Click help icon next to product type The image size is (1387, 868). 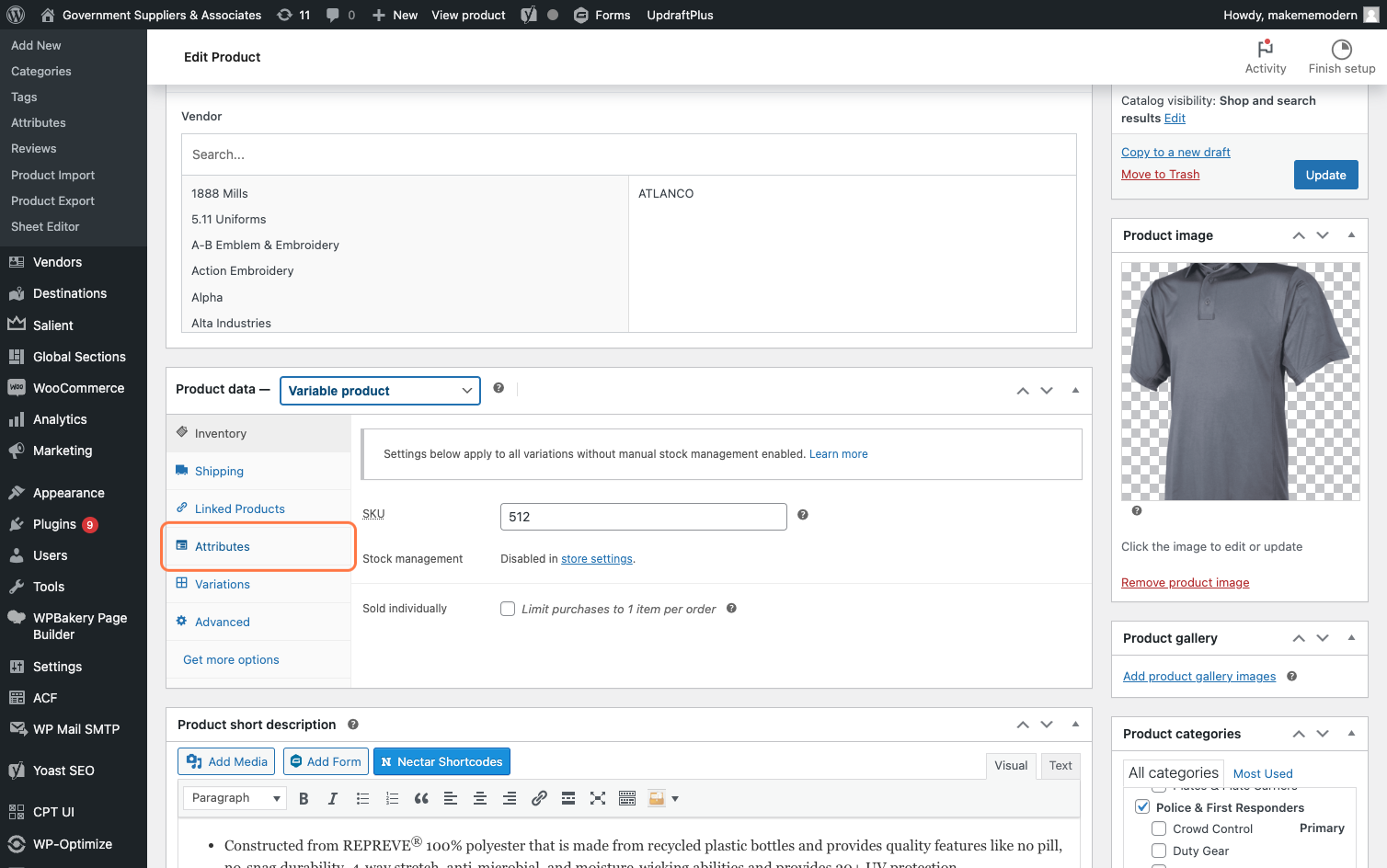[499, 388]
